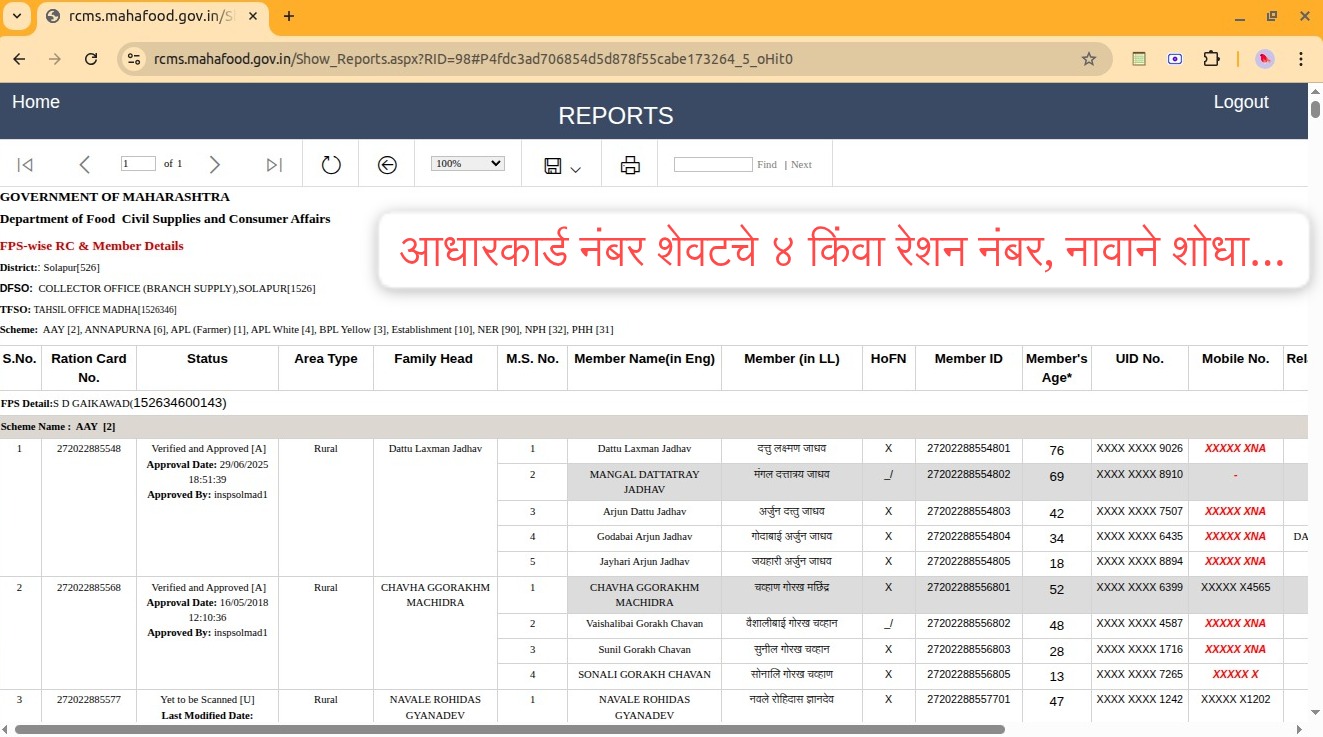Bookmark this page with star icon
Image resolution: width=1323 pixels, height=737 pixels.
pyautogui.click(x=1089, y=59)
